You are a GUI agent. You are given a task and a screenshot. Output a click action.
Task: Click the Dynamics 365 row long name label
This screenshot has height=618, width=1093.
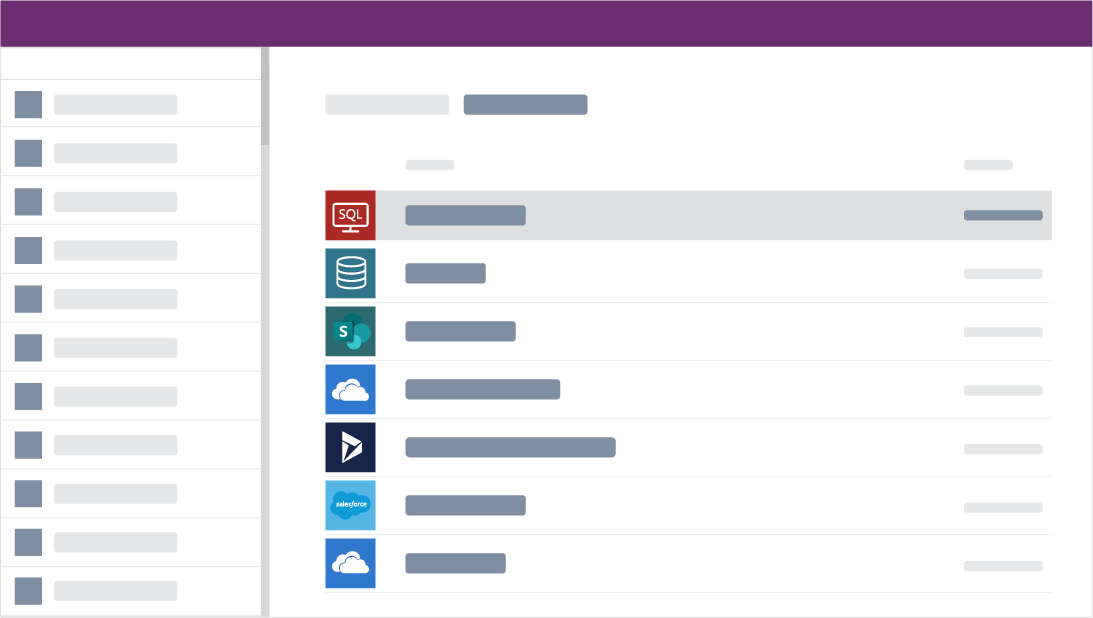(x=510, y=447)
